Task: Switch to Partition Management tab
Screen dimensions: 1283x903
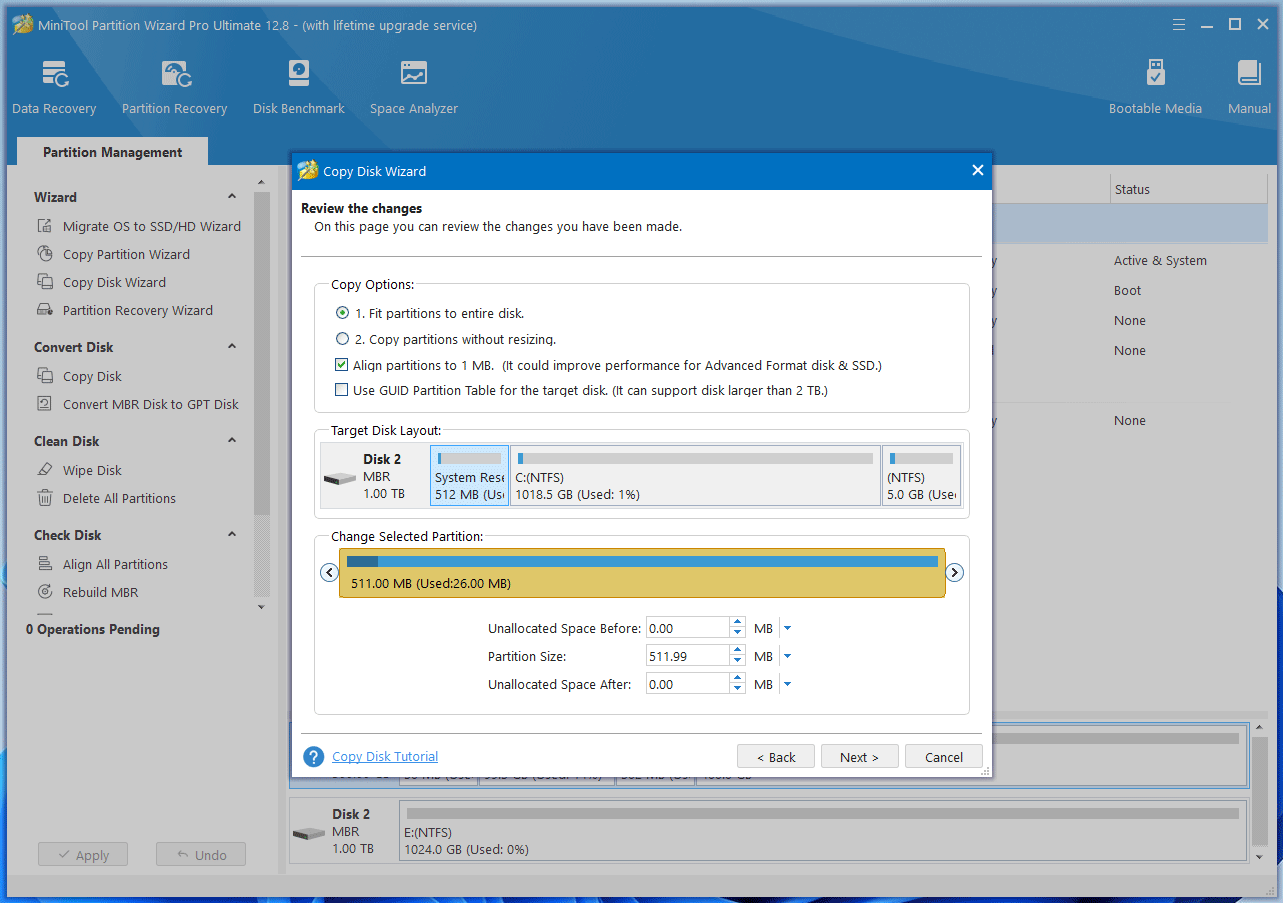Action: (x=112, y=152)
